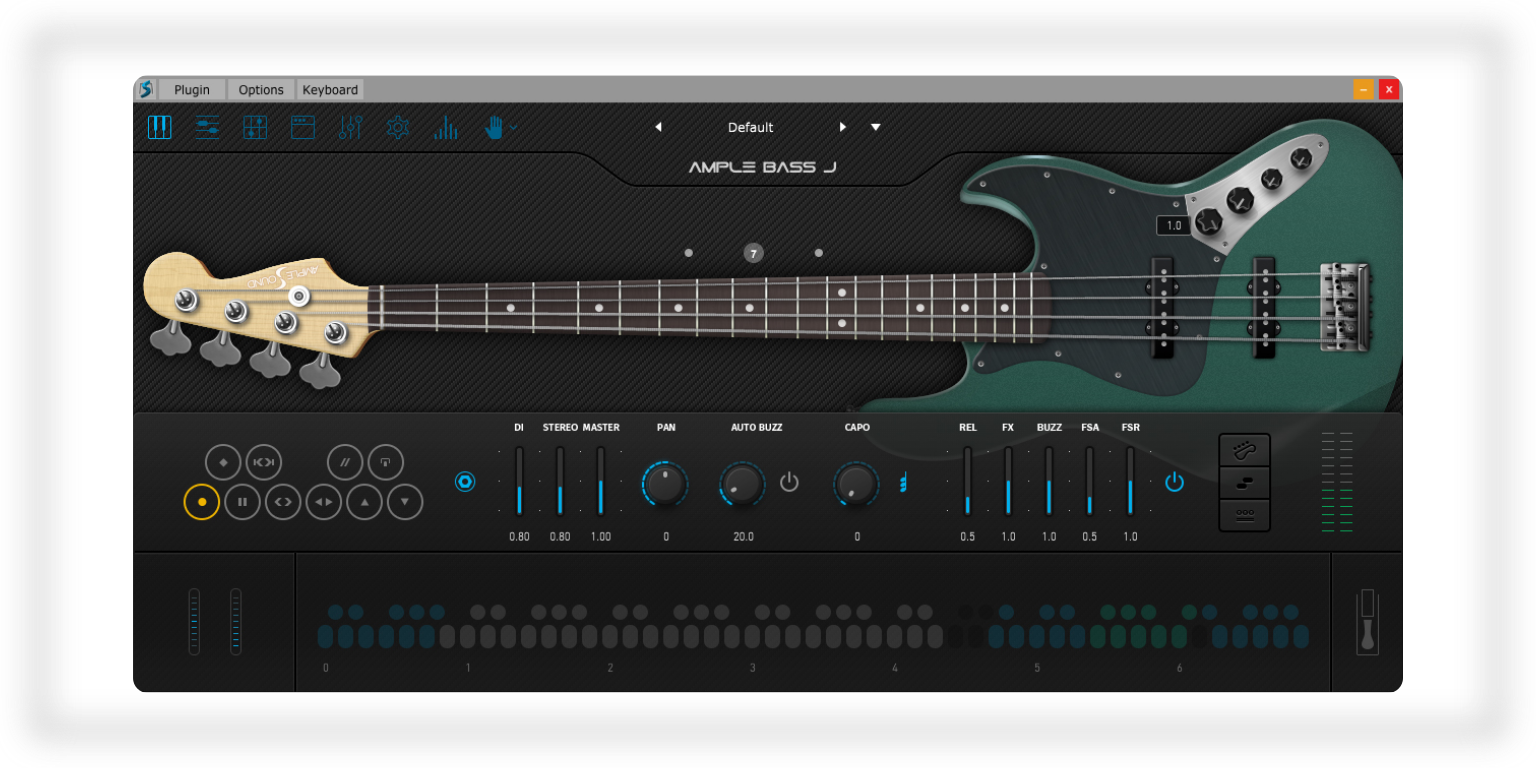Go to the next preset with right arrow
The image size is (1536, 768).
(842, 127)
